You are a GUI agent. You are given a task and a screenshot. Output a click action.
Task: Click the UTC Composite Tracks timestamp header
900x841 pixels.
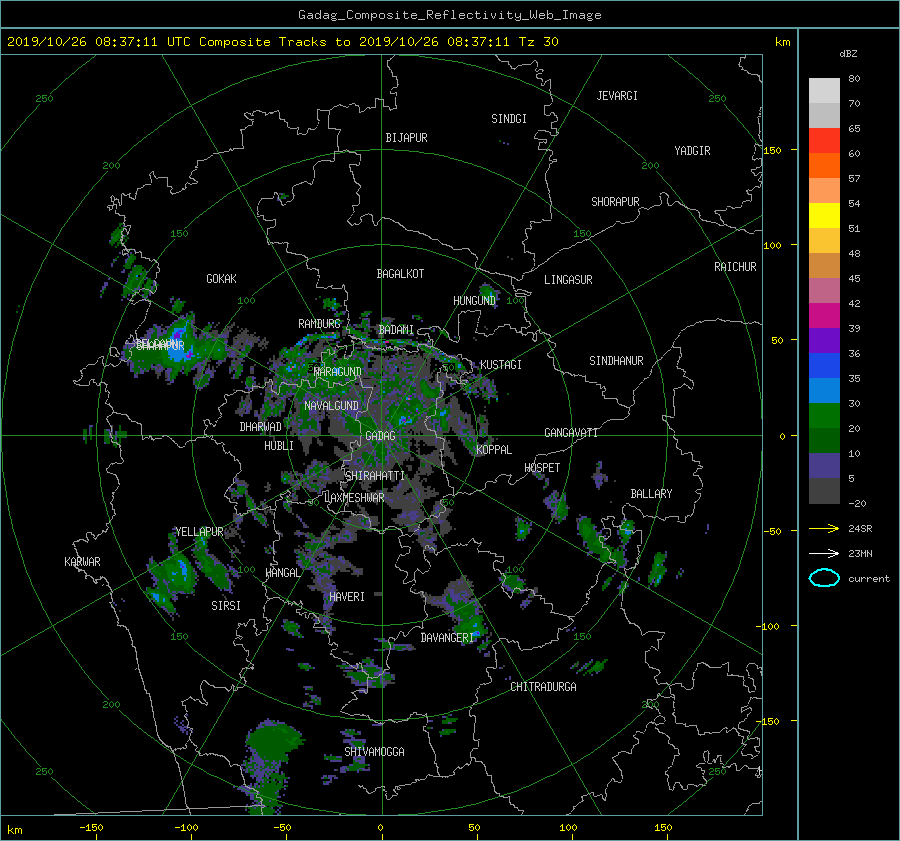282,42
